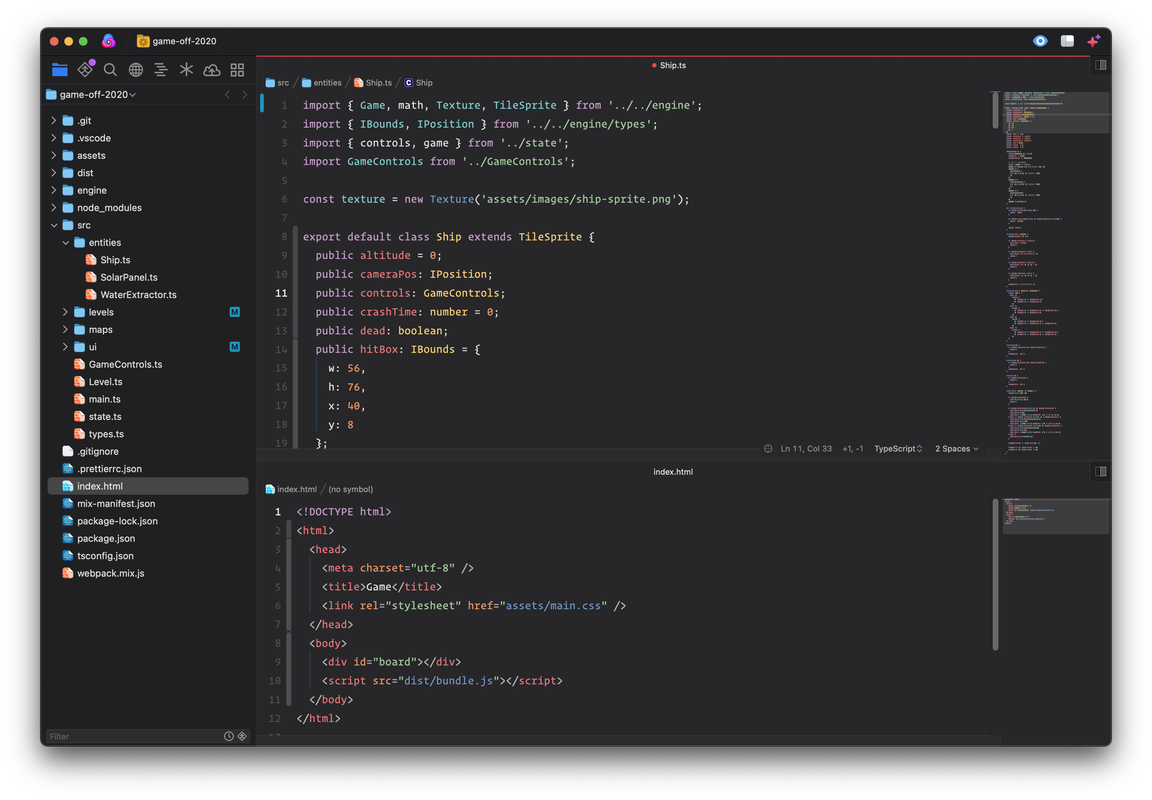Click the Ship.ts editor vertical scrollbar
The image size is (1152, 800).
tap(996, 110)
